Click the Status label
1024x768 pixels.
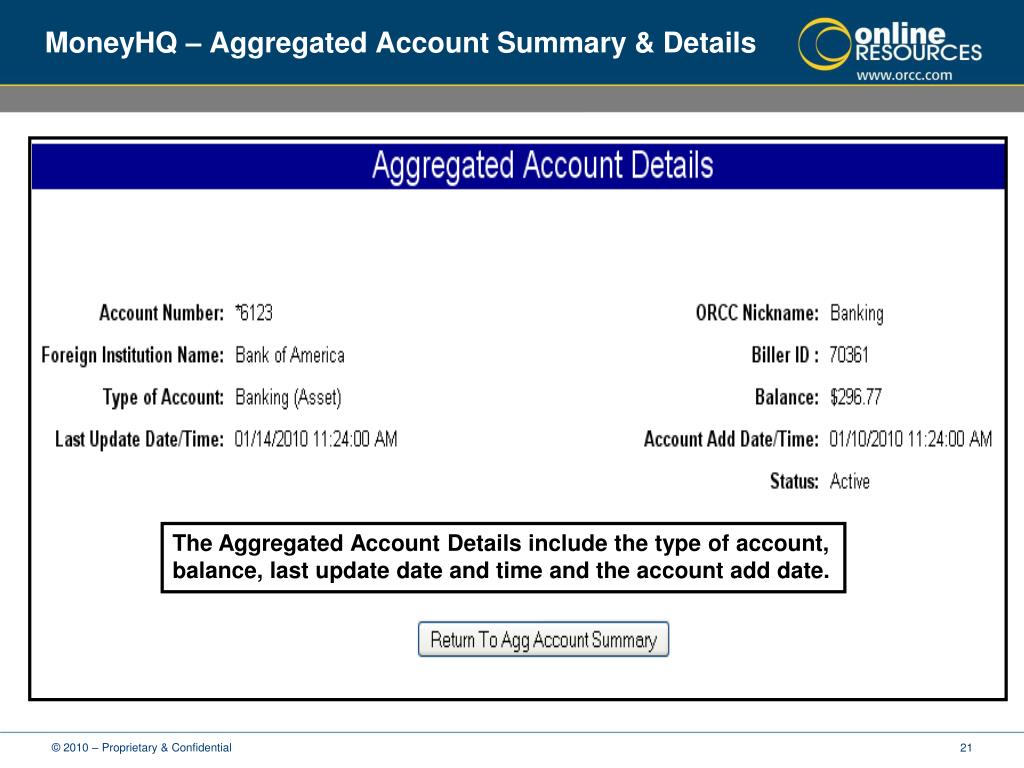(x=794, y=481)
